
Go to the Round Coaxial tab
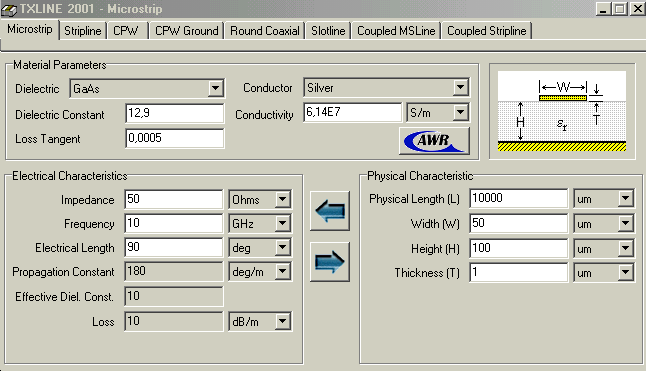pos(264,31)
